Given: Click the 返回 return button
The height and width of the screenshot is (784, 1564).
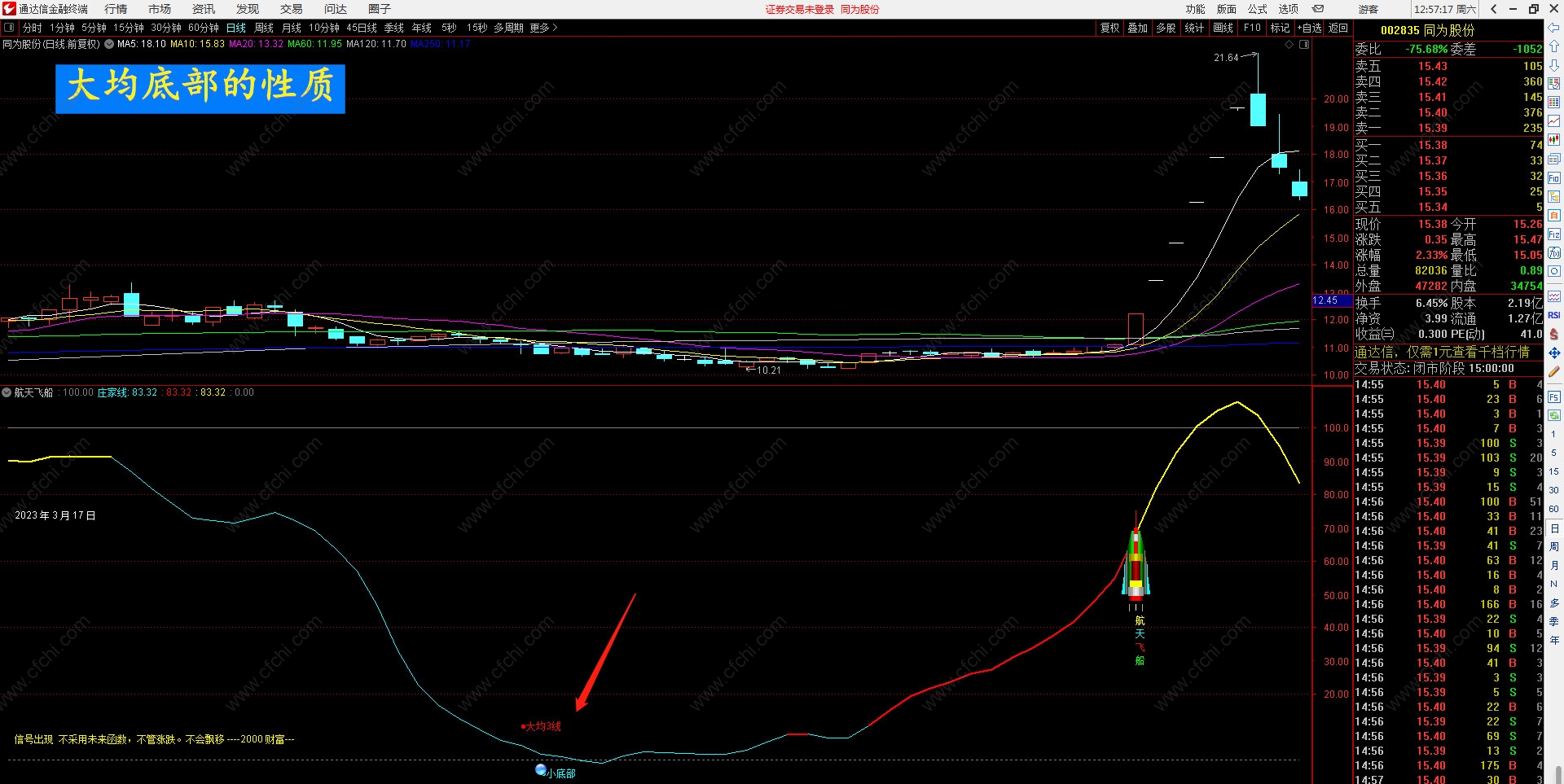Looking at the screenshot, I should coord(1338,28).
